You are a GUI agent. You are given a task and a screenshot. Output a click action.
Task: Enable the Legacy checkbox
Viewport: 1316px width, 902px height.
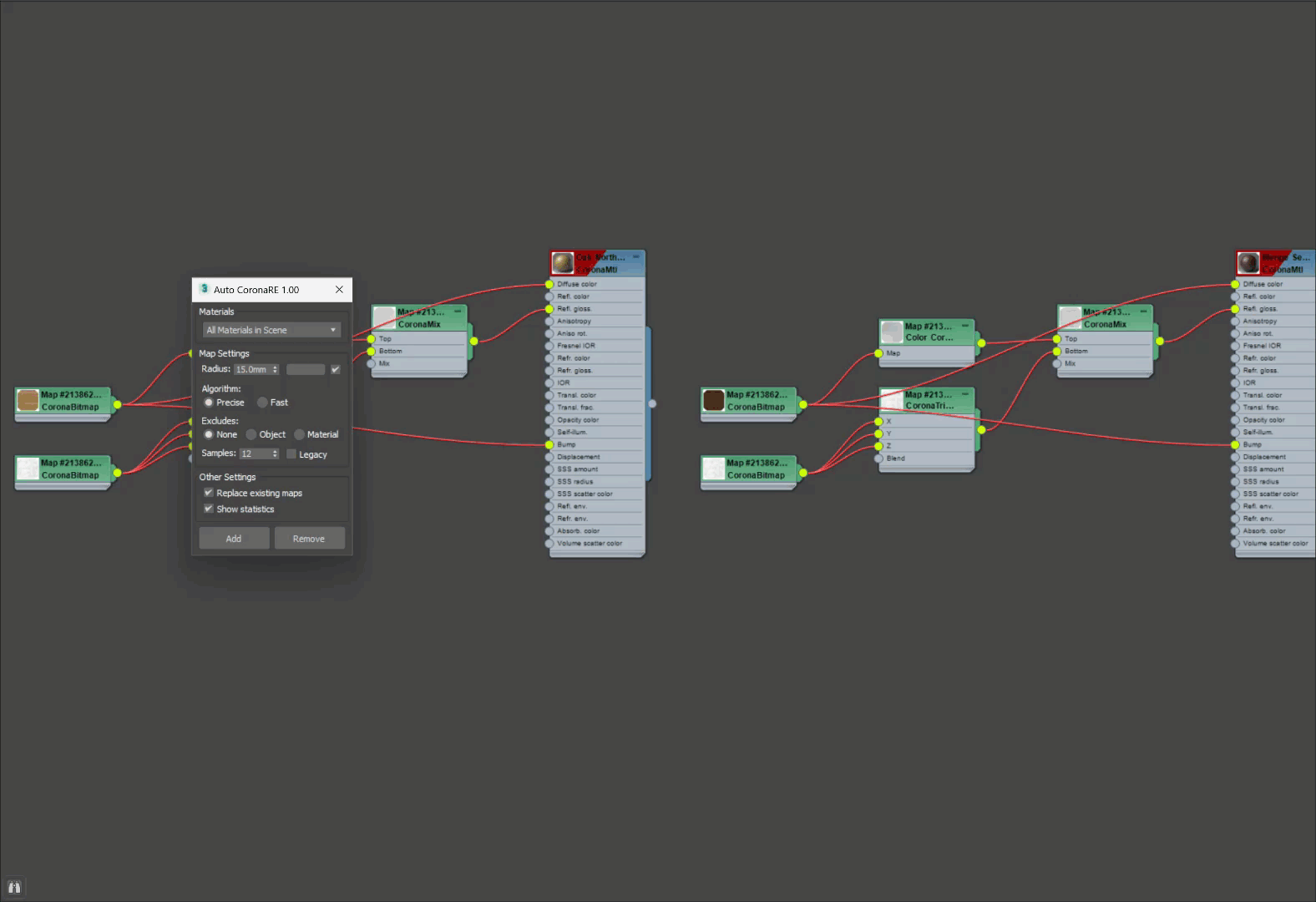291,454
